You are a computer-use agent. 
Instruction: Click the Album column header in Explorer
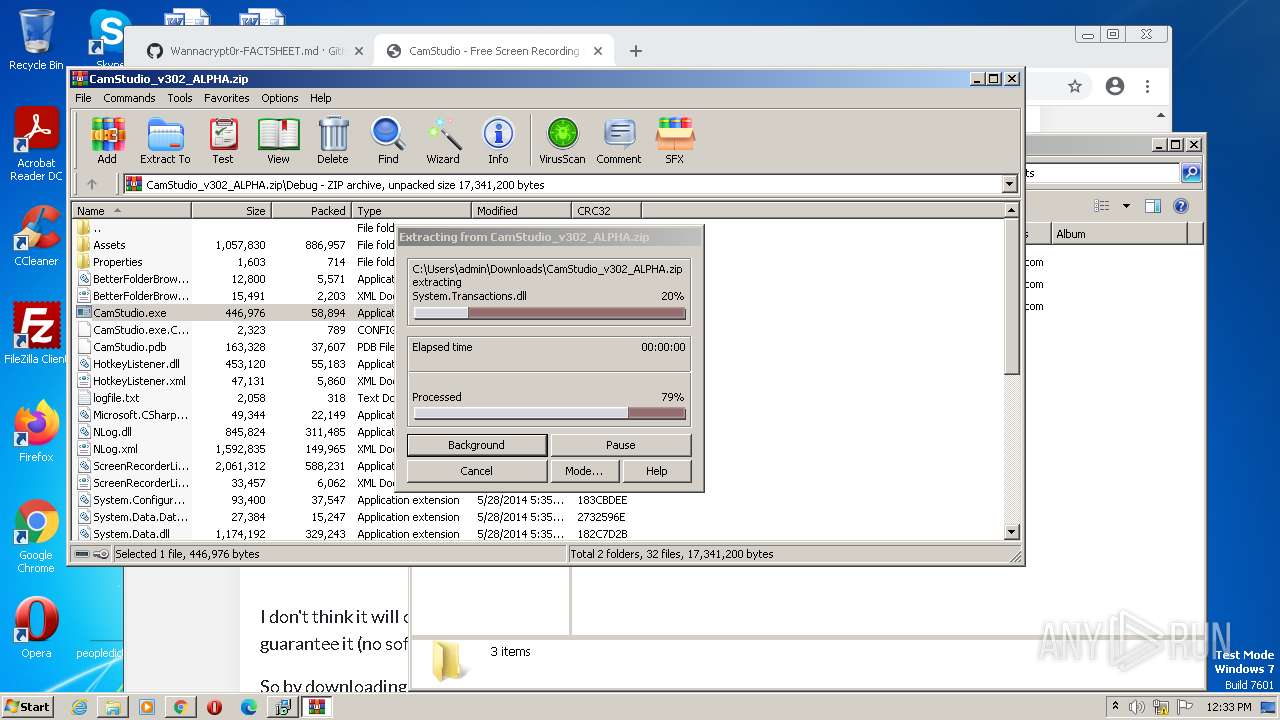(1118, 234)
